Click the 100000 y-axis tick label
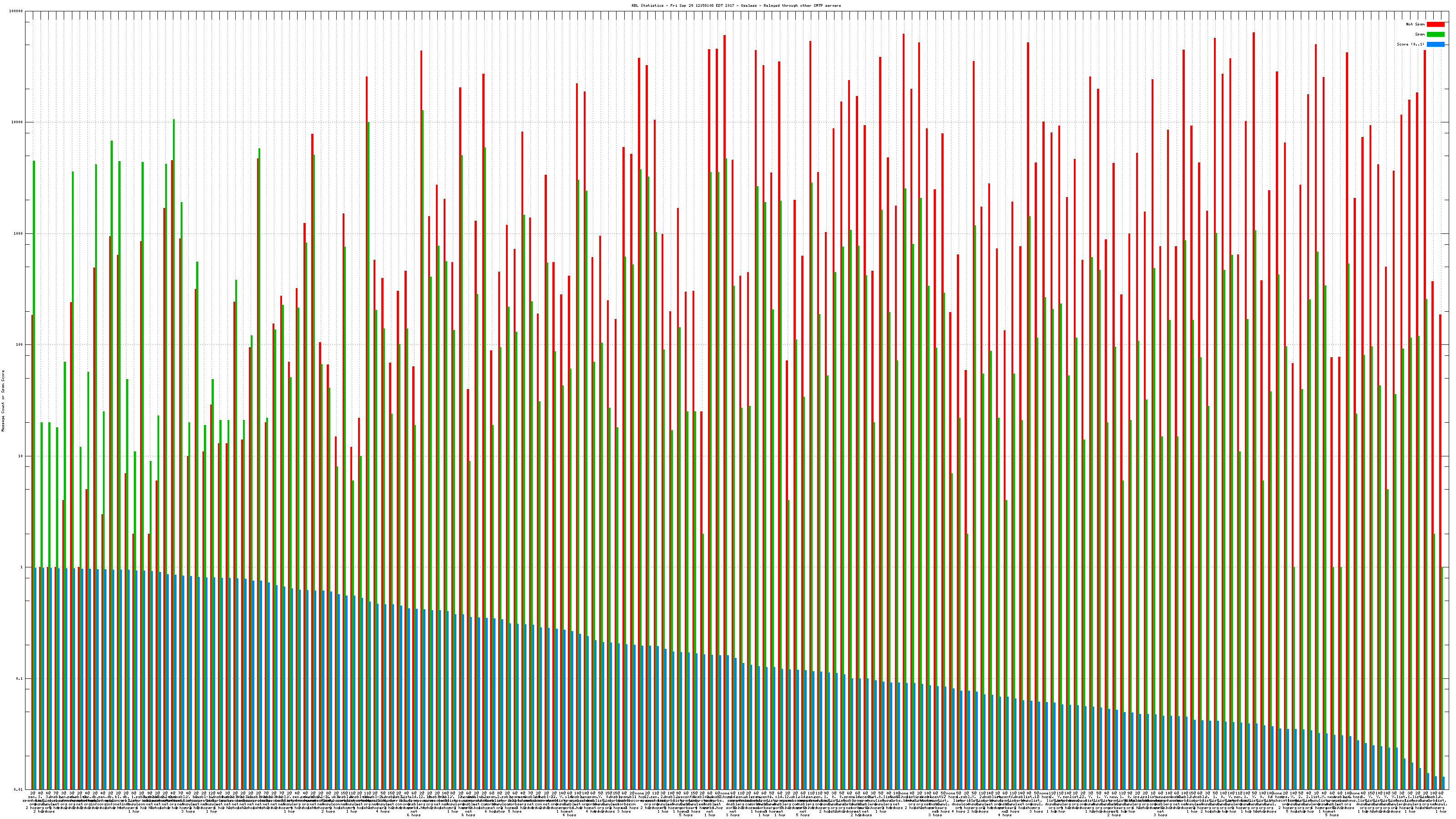This screenshot has width=1456, height=819. tap(16, 11)
